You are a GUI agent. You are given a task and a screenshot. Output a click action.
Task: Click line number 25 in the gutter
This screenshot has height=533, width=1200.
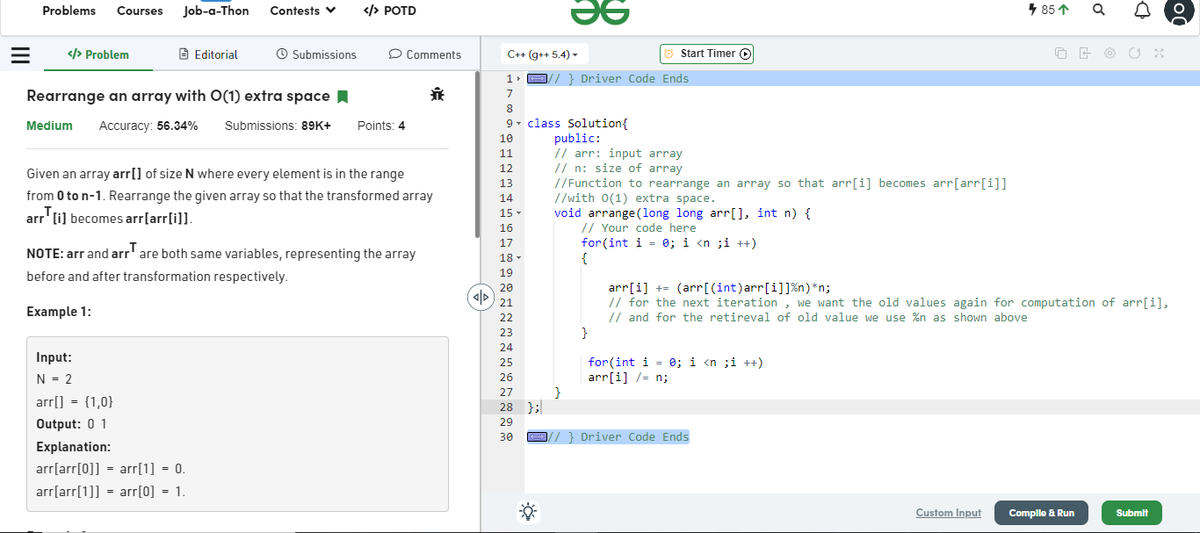tap(505, 362)
